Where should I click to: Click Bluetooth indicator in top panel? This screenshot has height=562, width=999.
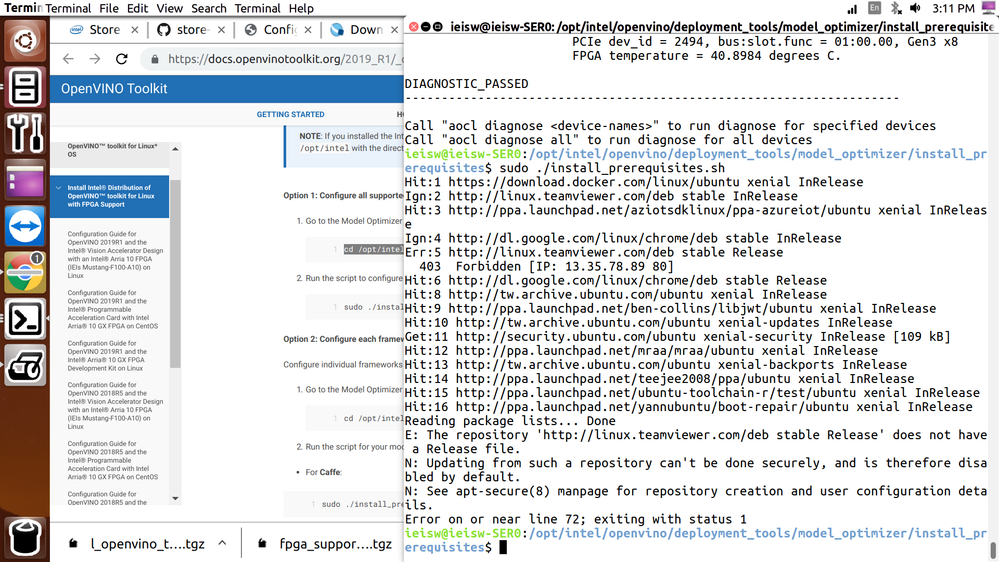click(896, 8)
